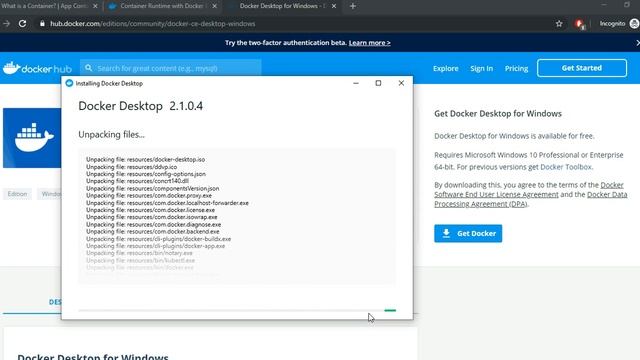Viewport: 640px width, 360px height.
Task: Click the search magnifier icon in Docker Hub
Action: pos(89,68)
